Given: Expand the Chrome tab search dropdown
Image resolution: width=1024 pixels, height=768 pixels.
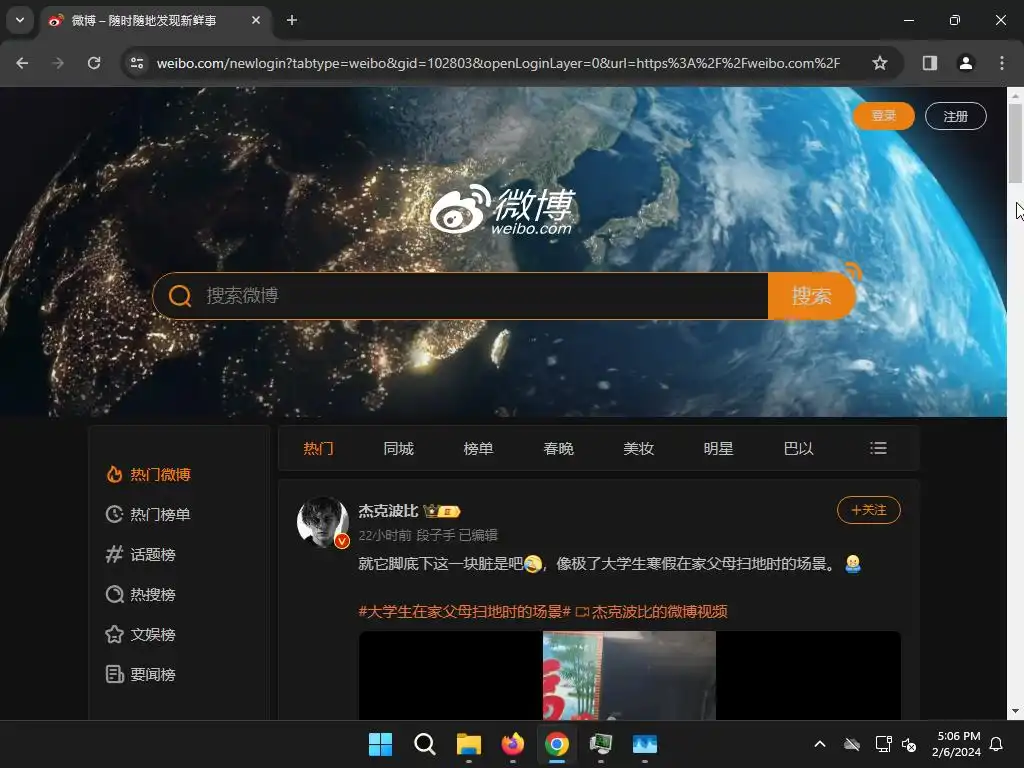Looking at the screenshot, I should tap(20, 20).
